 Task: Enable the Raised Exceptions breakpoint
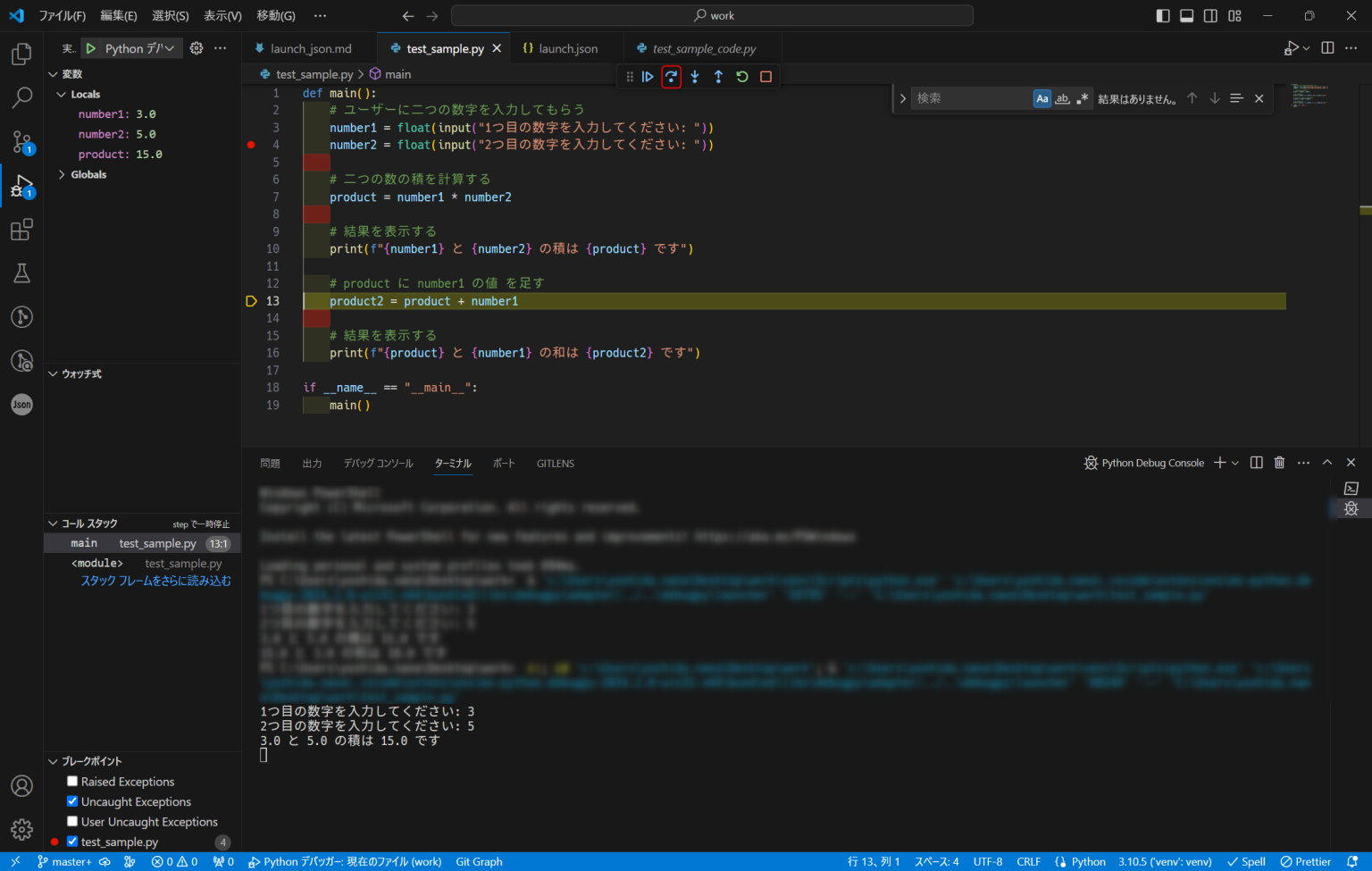pyautogui.click(x=71, y=781)
